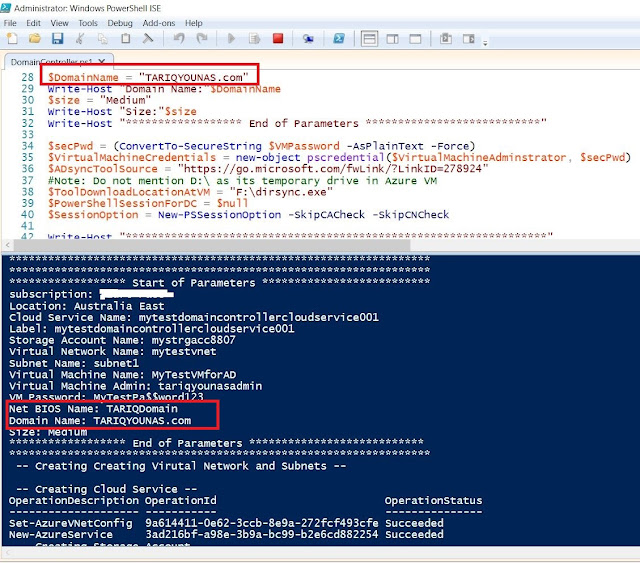Click the New script icon

[x=13, y=39]
